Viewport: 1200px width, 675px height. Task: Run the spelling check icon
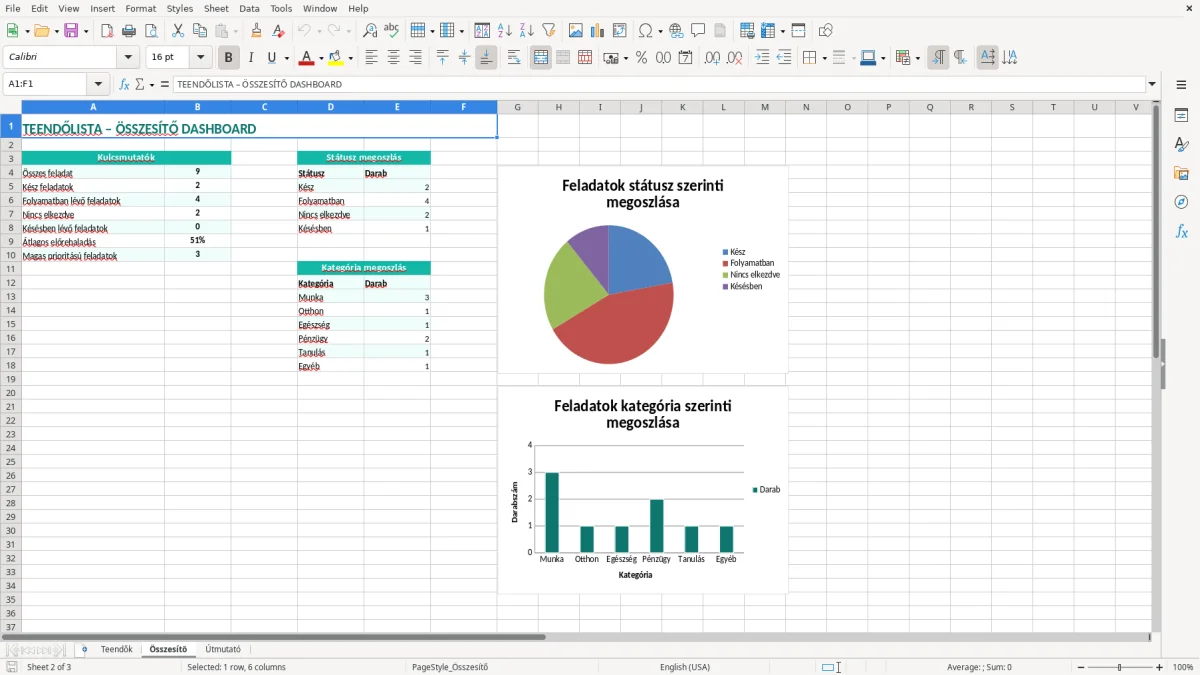click(x=392, y=31)
